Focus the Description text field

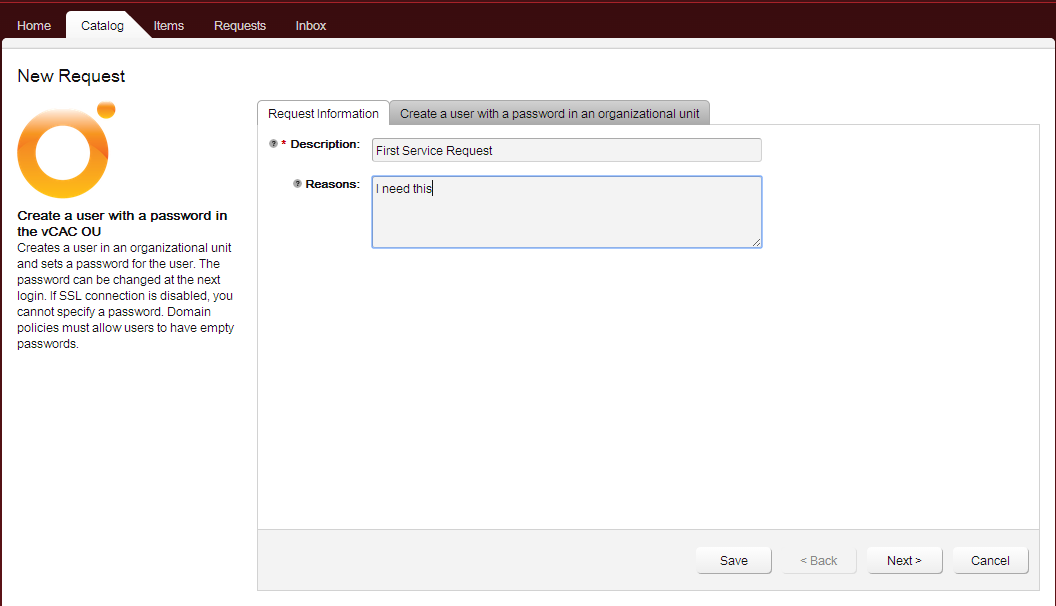point(566,150)
